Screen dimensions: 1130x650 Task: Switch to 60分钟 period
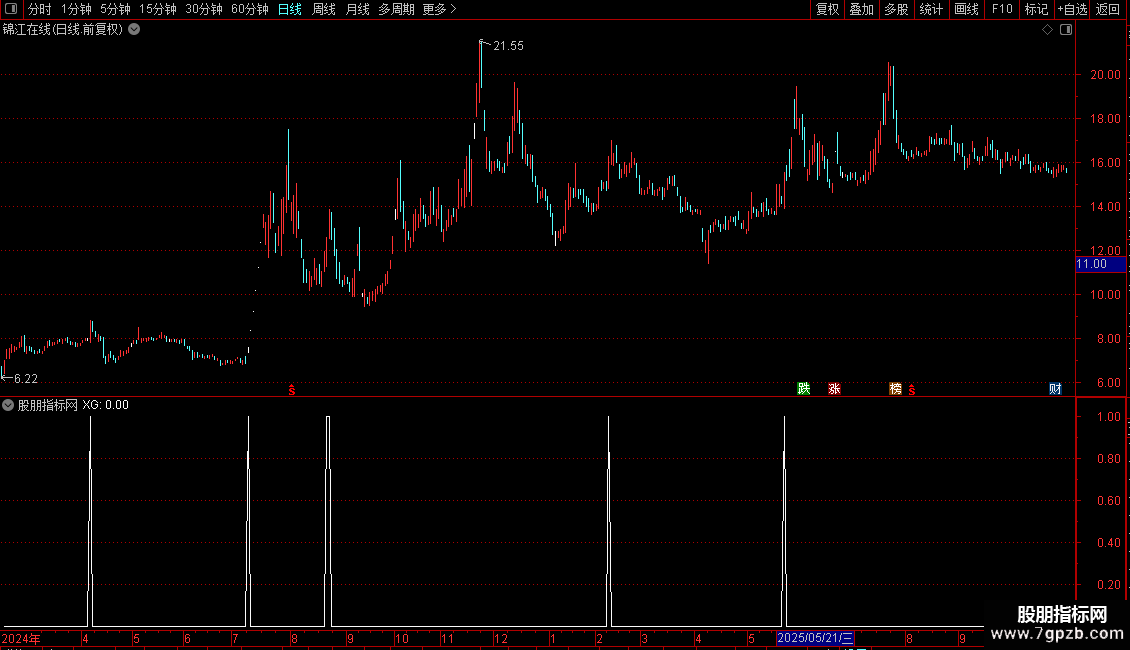pos(249,9)
